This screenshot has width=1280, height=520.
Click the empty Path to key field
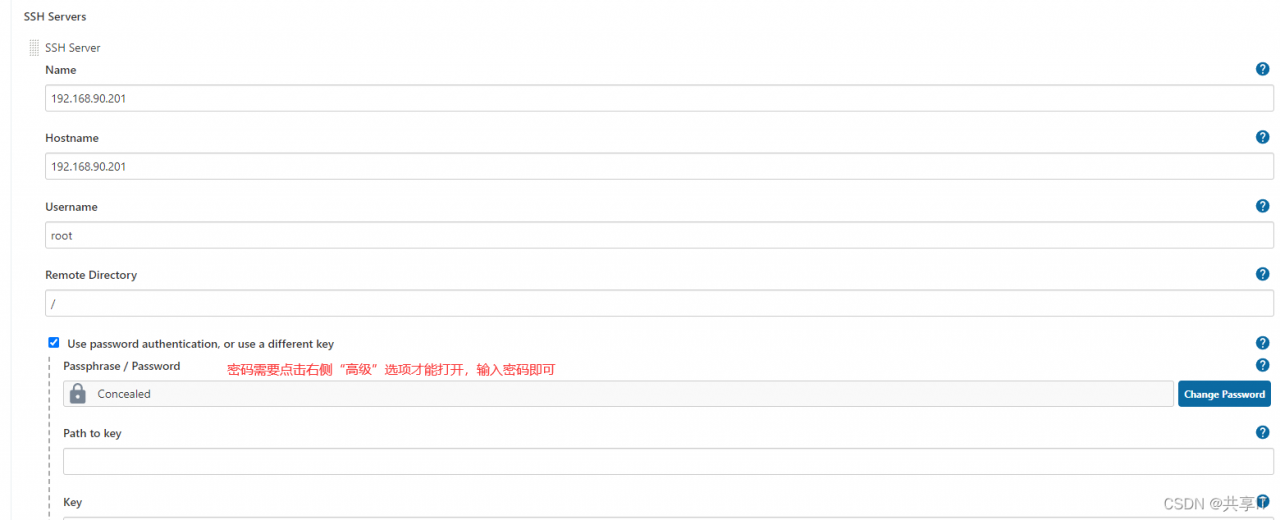pos(668,461)
